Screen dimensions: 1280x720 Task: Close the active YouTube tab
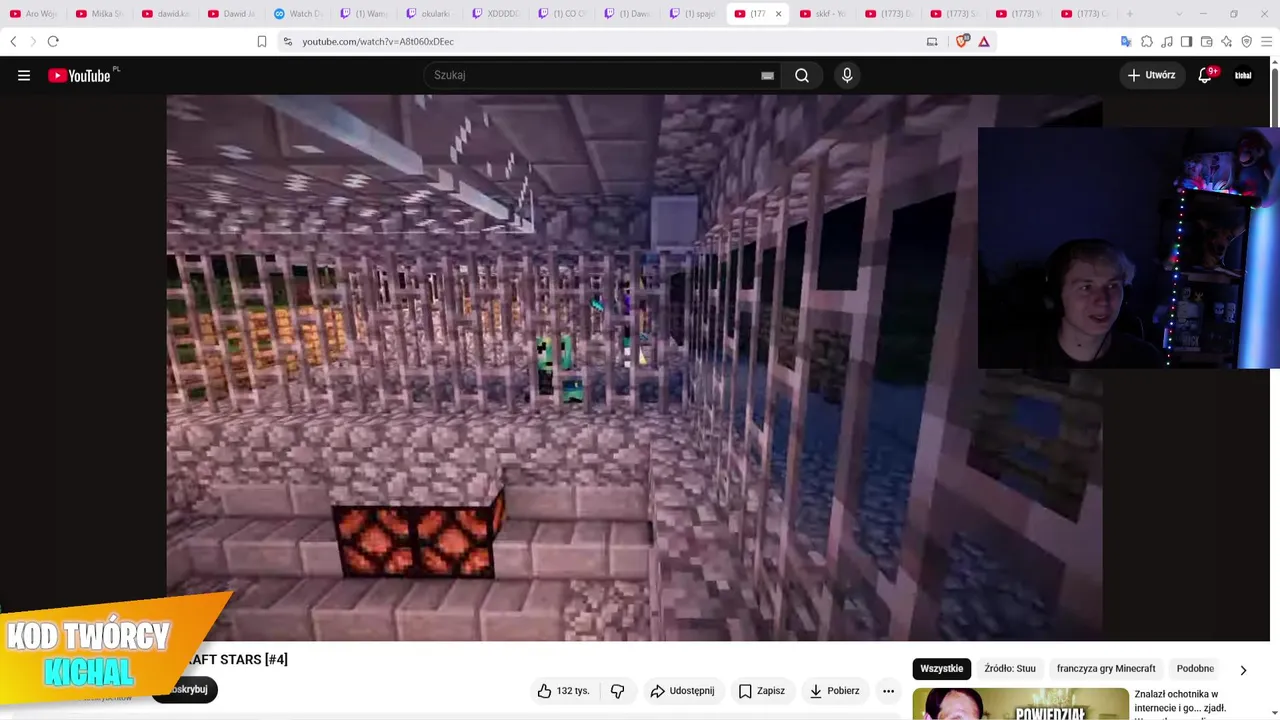pos(778,14)
